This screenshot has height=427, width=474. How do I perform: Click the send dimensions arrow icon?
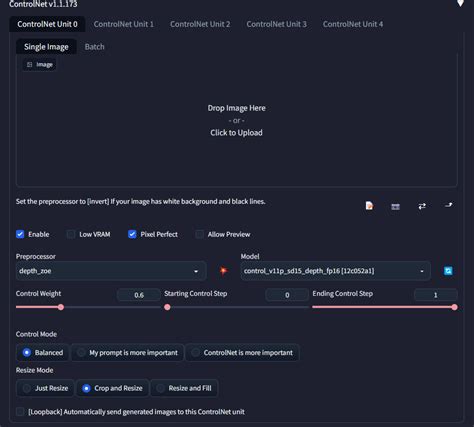point(449,205)
